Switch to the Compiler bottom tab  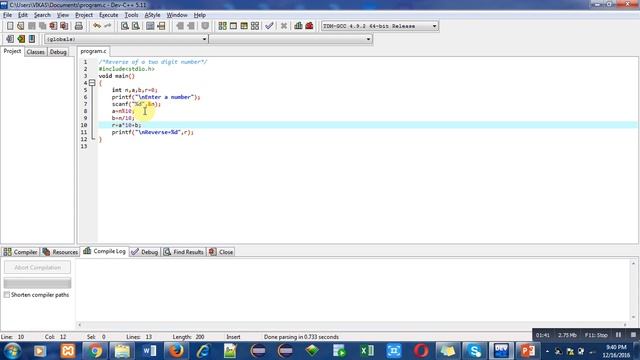click(20, 252)
